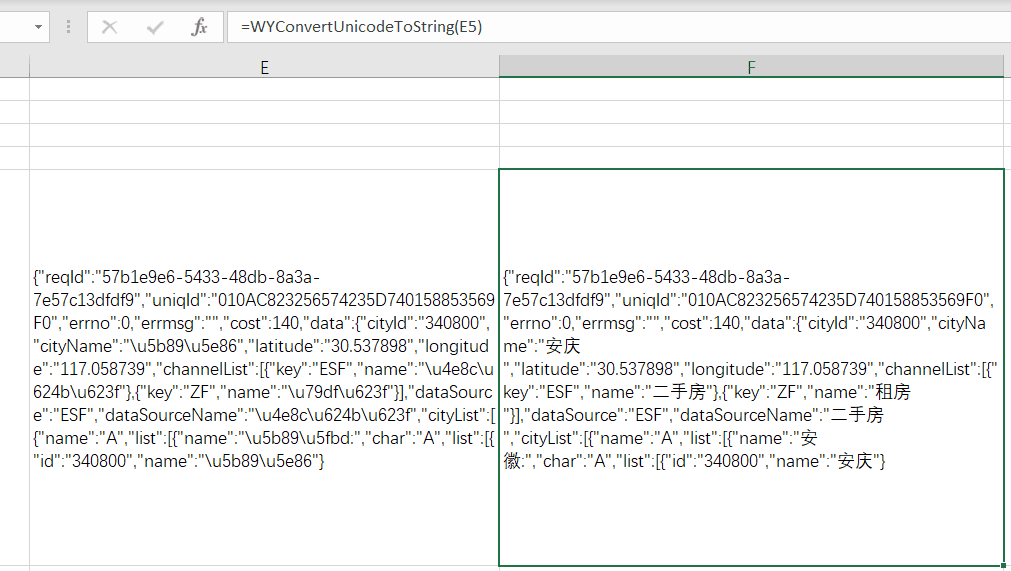Screen dimensions: 1011x571
Task: Click the fill handle of the selected cell F5
Action: point(1003,566)
